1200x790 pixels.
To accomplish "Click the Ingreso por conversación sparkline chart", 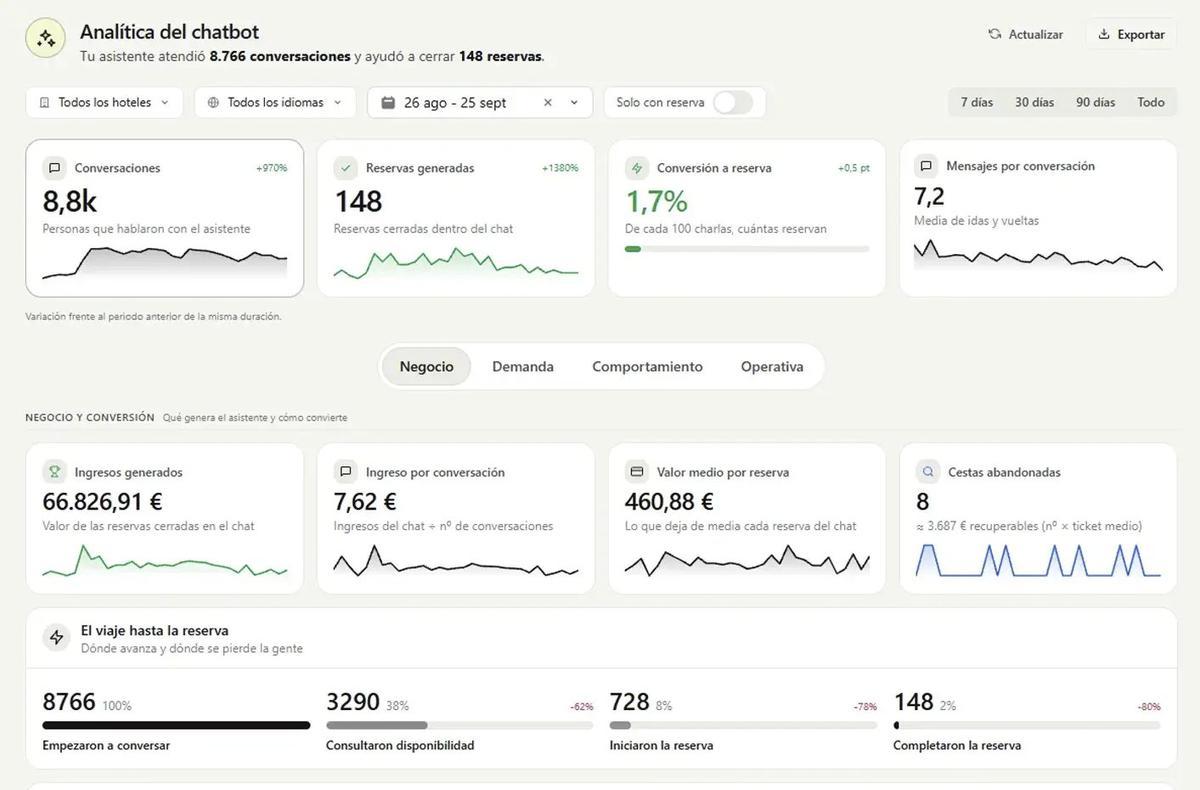I will point(456,561).
